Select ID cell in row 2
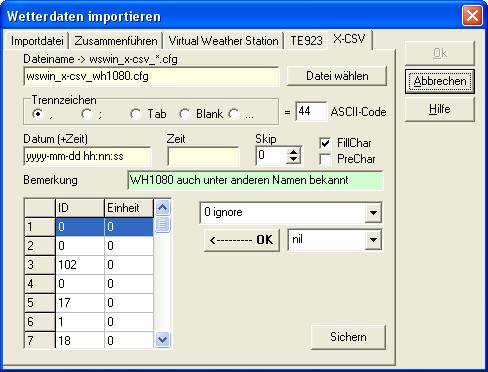 80,246
